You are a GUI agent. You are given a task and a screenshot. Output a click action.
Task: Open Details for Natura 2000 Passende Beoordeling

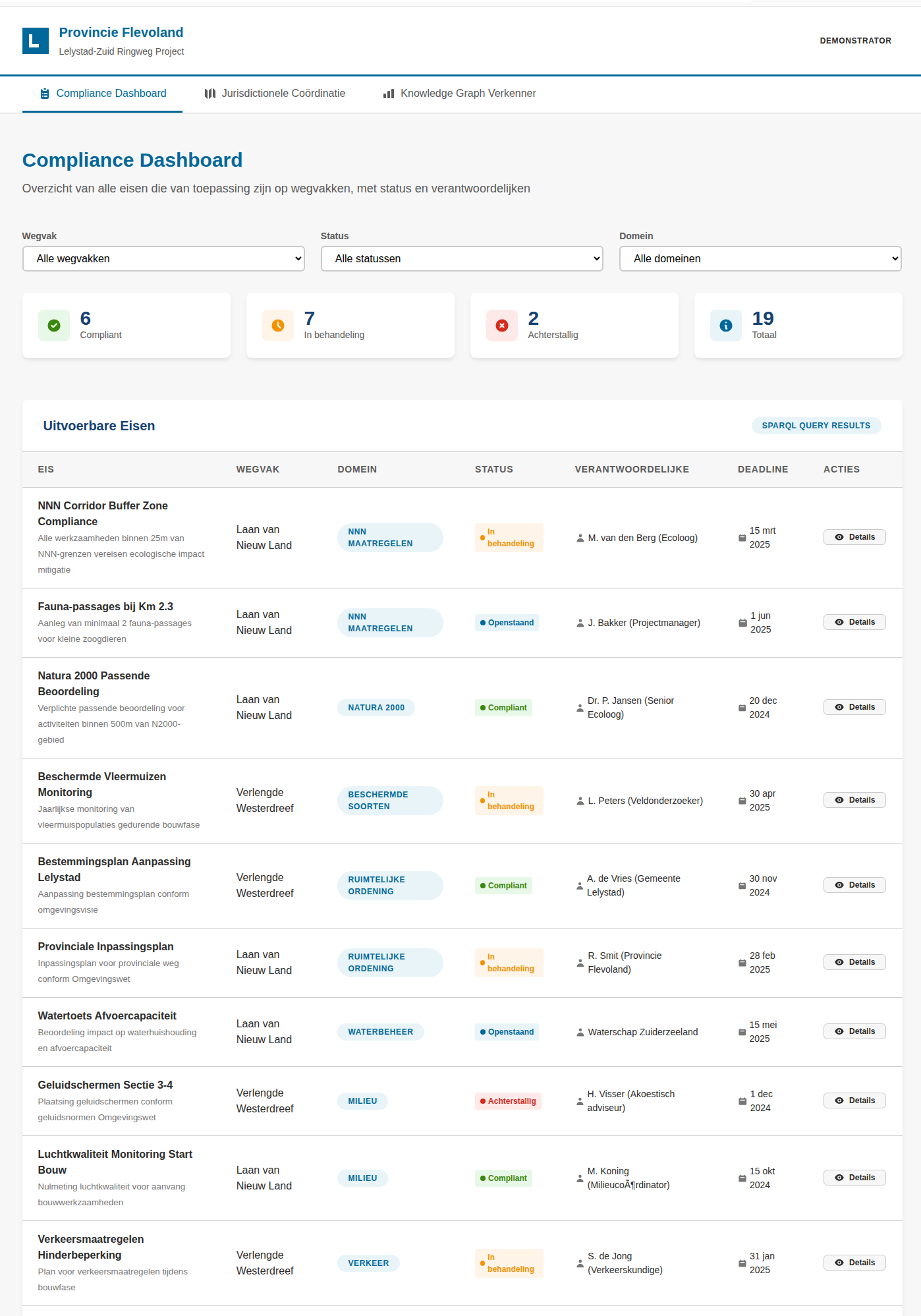(x=854, y=708)
